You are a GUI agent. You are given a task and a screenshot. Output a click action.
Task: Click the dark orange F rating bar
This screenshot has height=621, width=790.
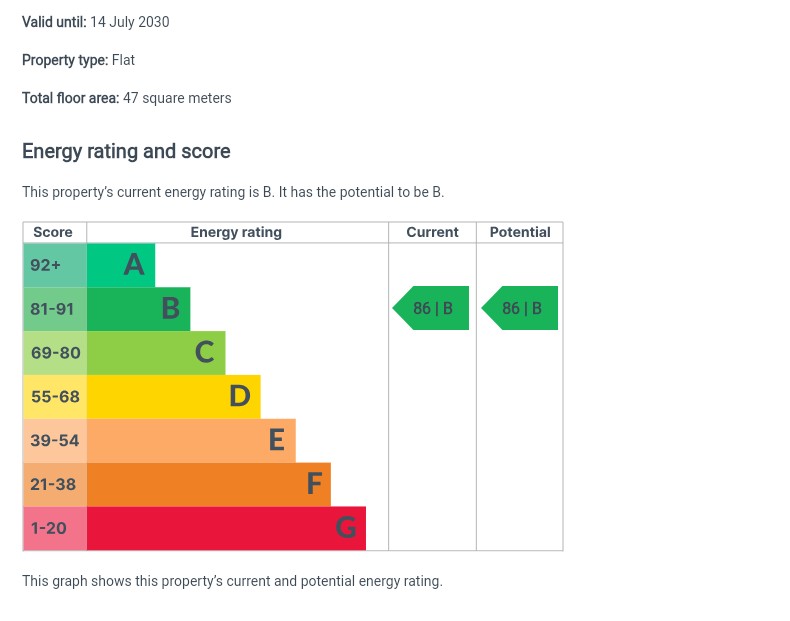point(208,485)
